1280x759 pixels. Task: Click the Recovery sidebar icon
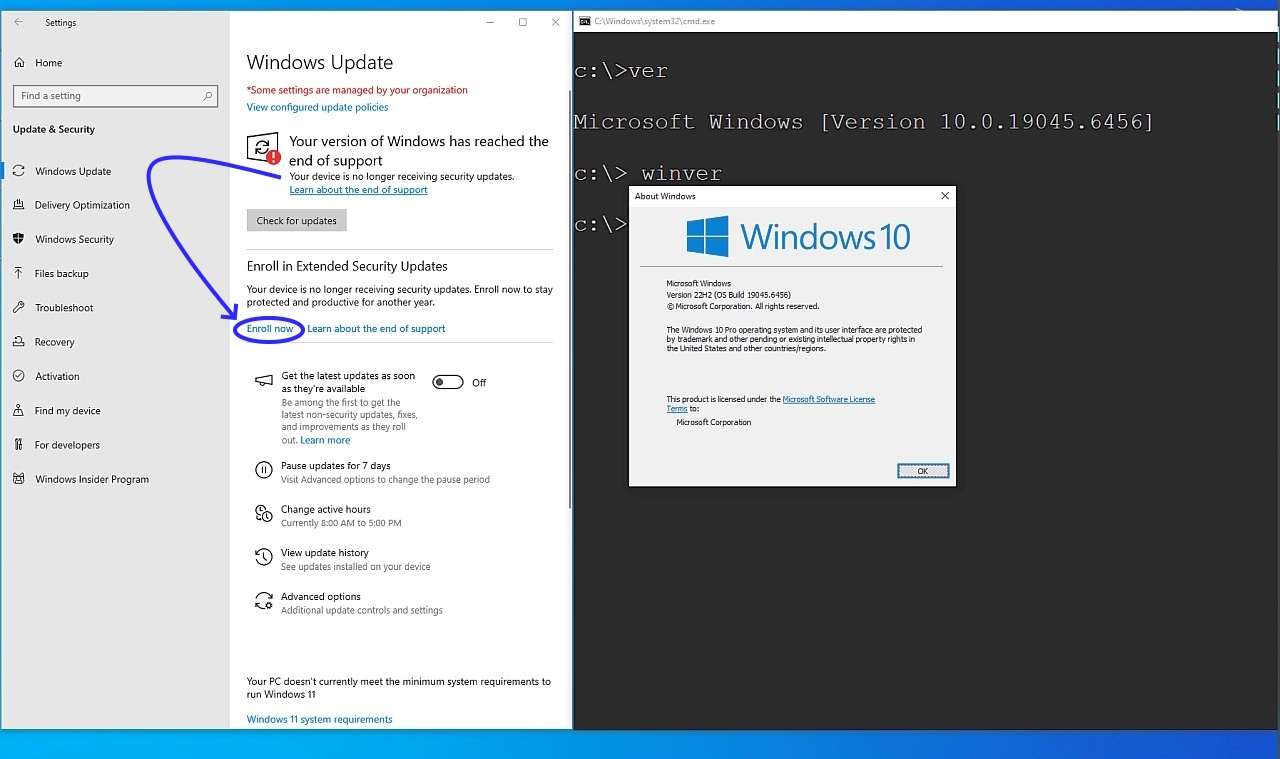click(19, 342)
